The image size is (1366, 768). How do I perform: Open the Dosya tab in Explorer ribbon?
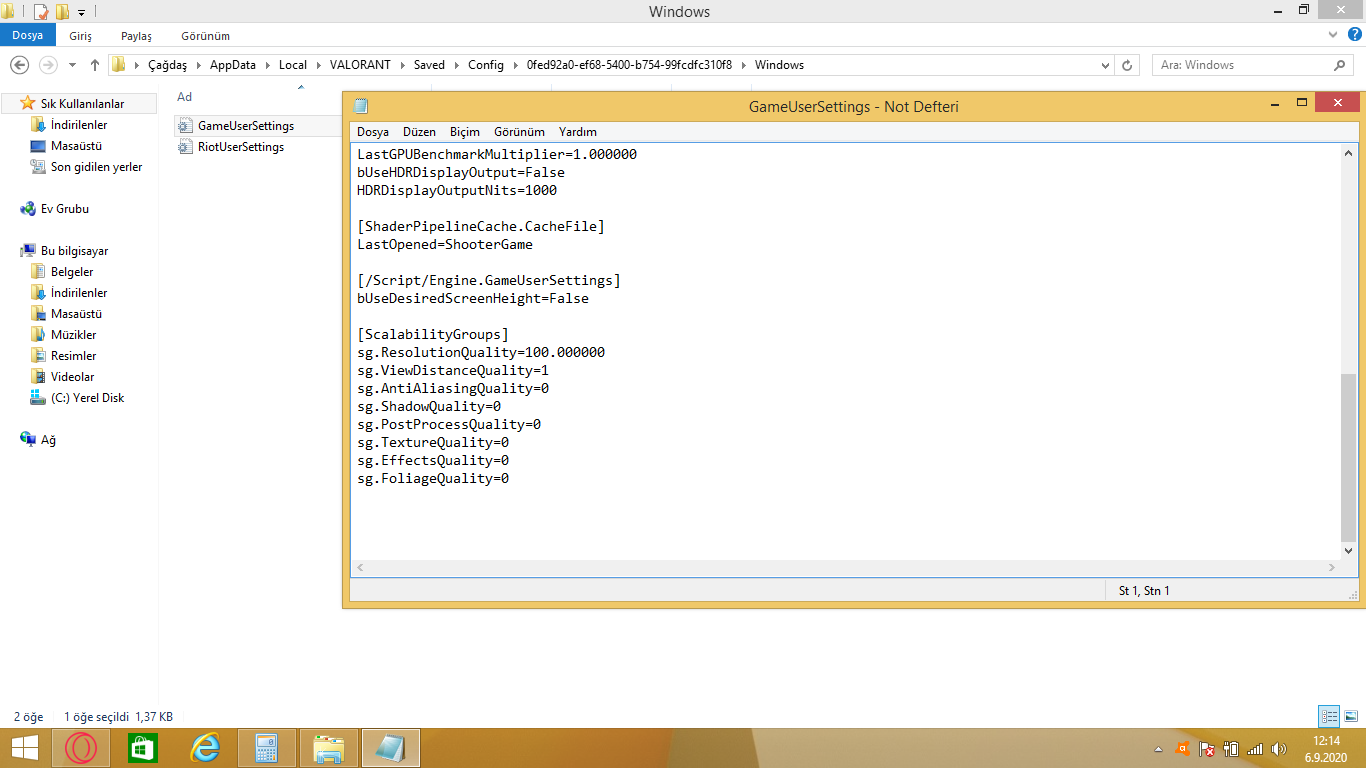coord(28,35)
